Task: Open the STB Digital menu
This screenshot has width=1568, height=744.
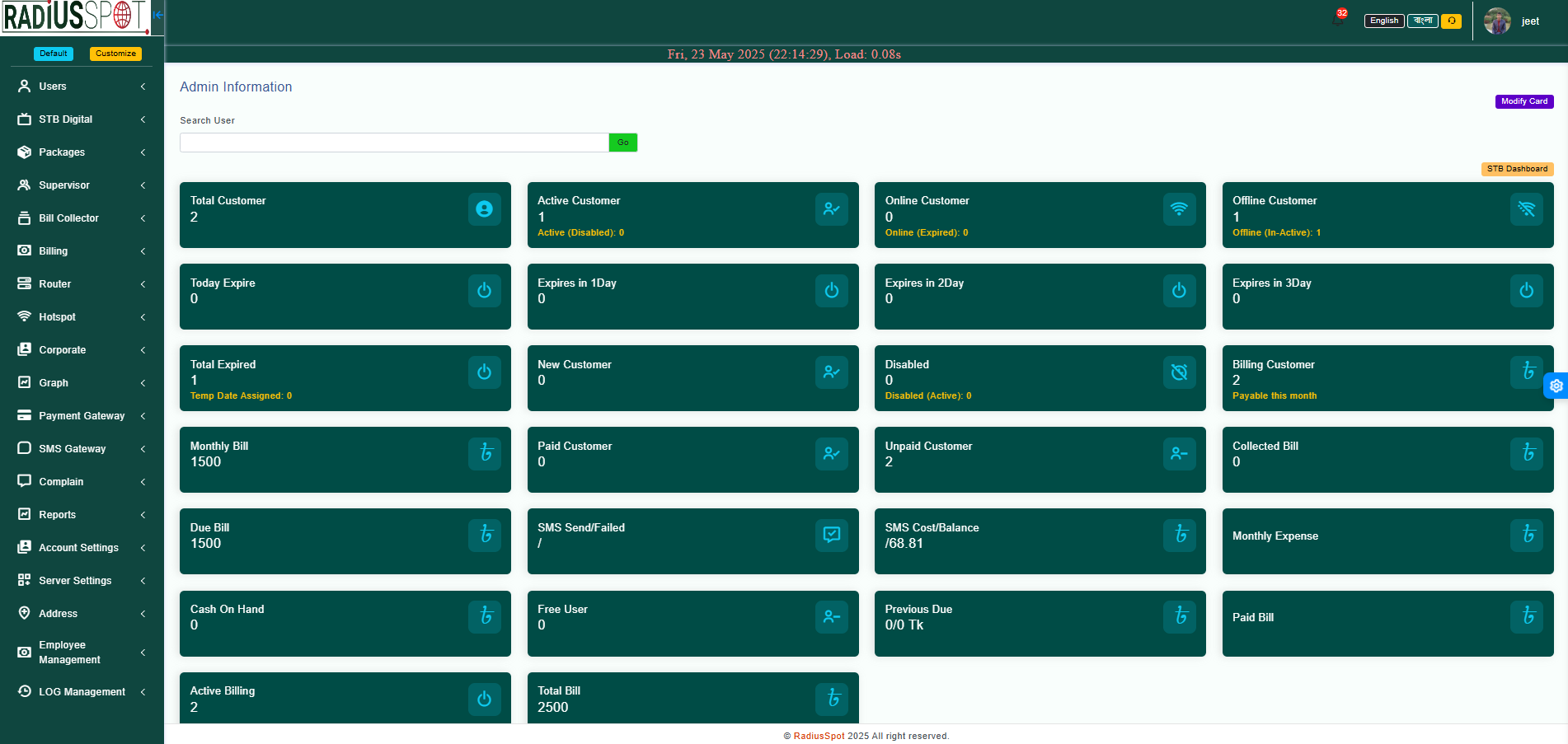Action: pos(82,119)
